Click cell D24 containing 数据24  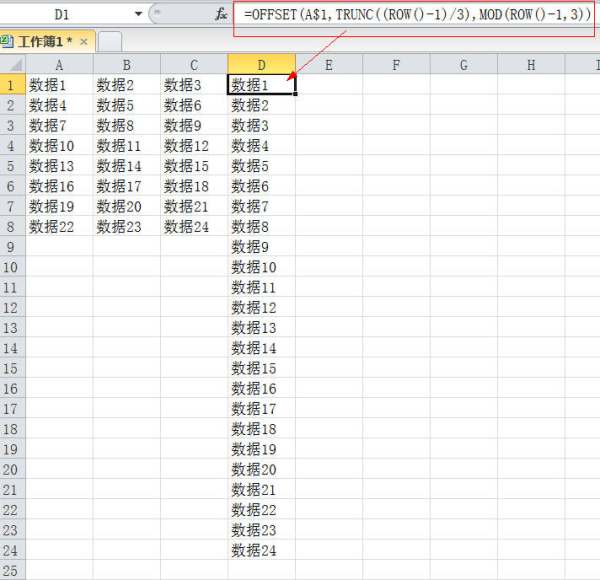coord(261,551)
